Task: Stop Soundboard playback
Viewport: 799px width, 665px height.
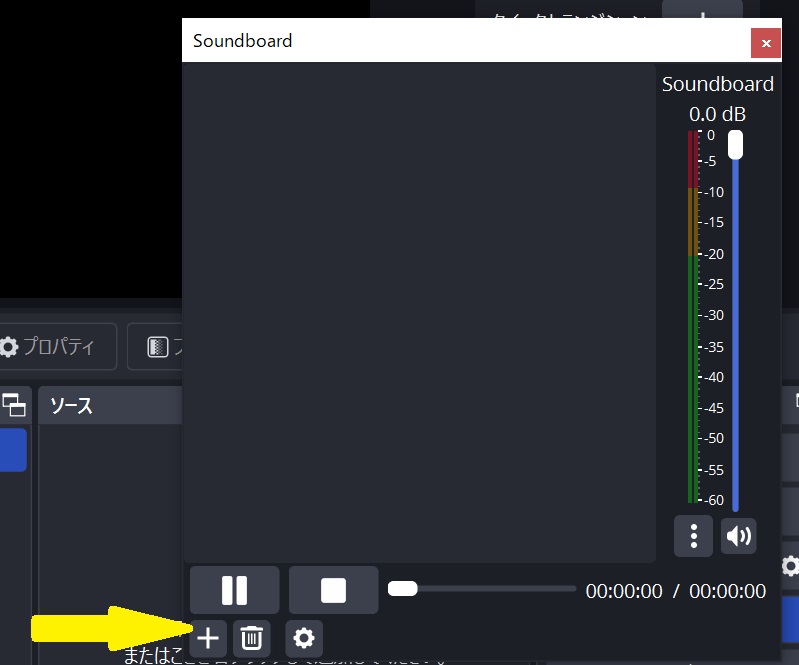Action: (x=333, y=590)
